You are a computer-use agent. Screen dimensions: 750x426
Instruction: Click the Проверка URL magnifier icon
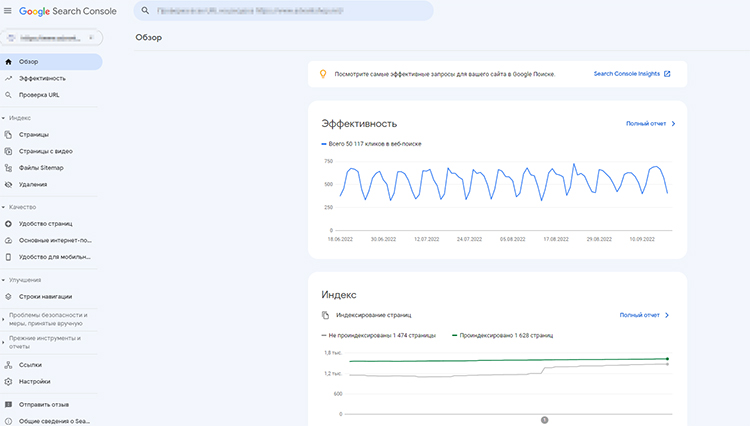[8, 95]
